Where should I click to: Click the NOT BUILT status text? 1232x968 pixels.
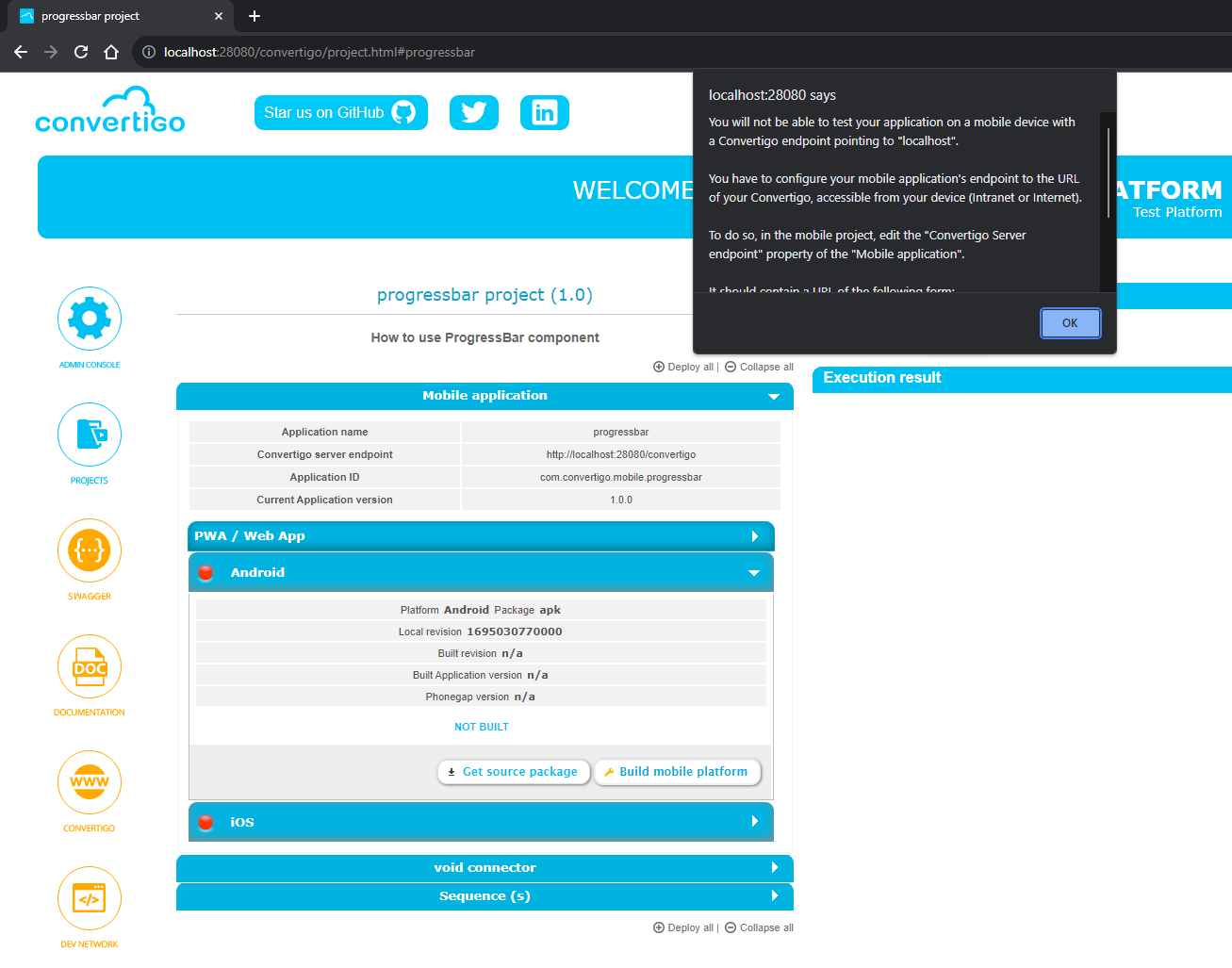click(482, 727)
